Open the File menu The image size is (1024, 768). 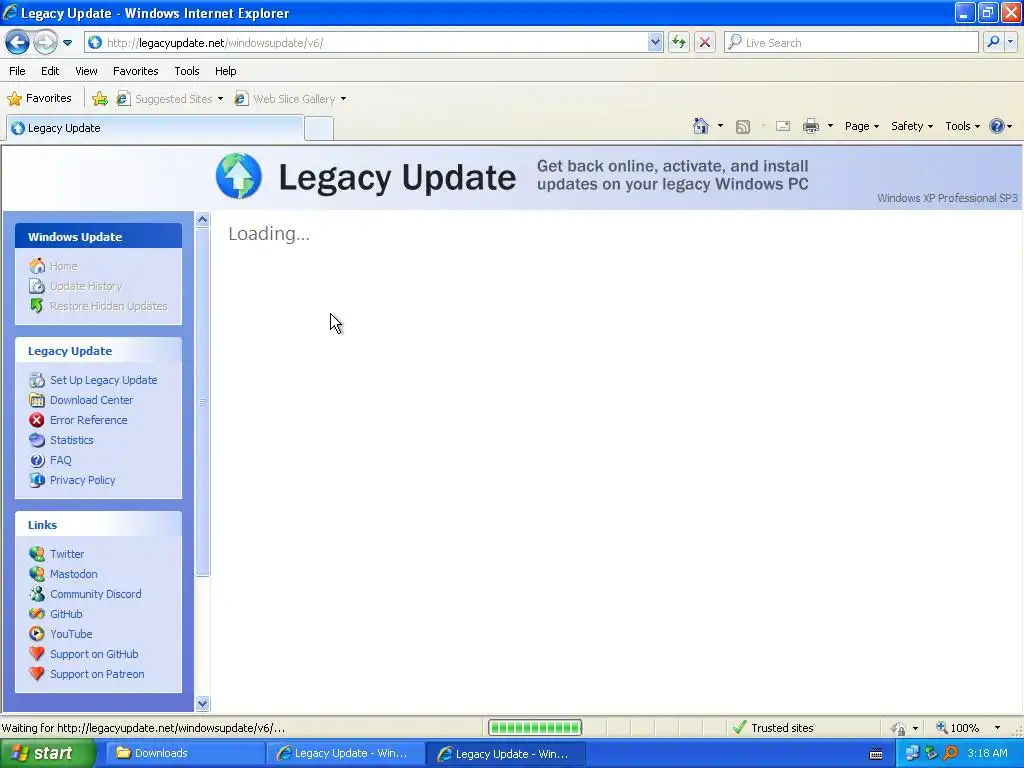17,71
